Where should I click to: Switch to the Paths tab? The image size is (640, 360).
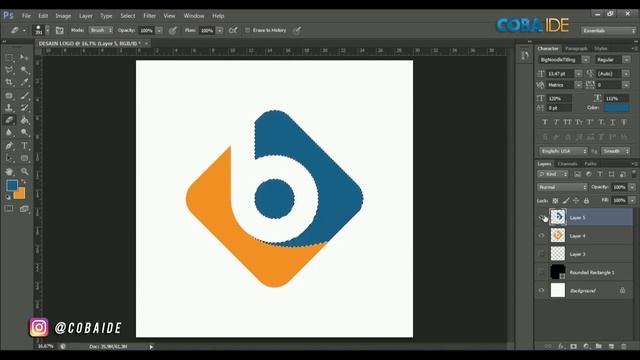point(590,164)
